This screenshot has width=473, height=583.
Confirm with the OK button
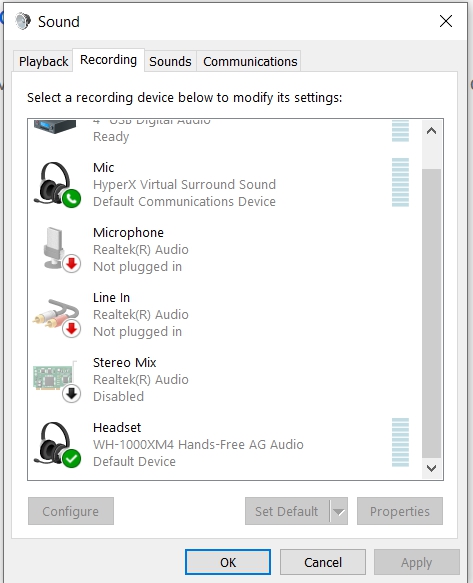coord(228,562)
